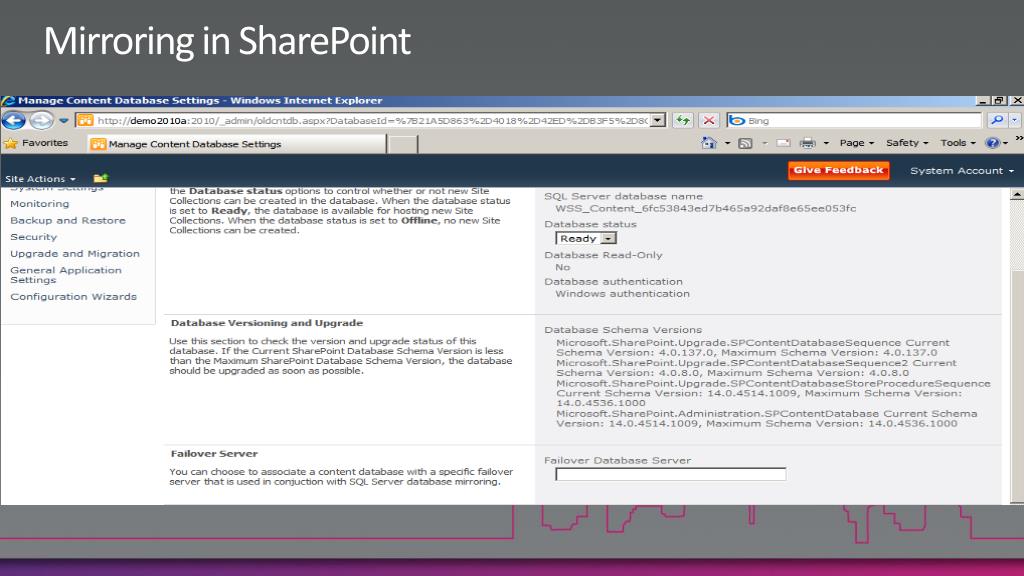Open a new blank browser tab
Image resolution: width=1024 pixels, height=576 pixels.
402,144
